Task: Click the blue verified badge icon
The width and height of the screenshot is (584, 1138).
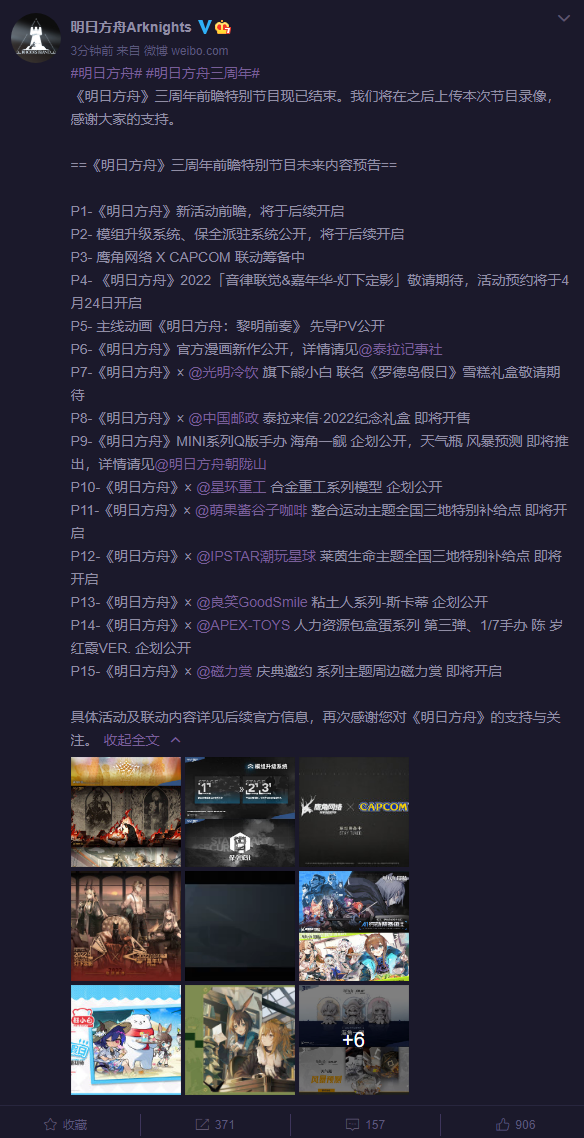Action: pos(205,27)
